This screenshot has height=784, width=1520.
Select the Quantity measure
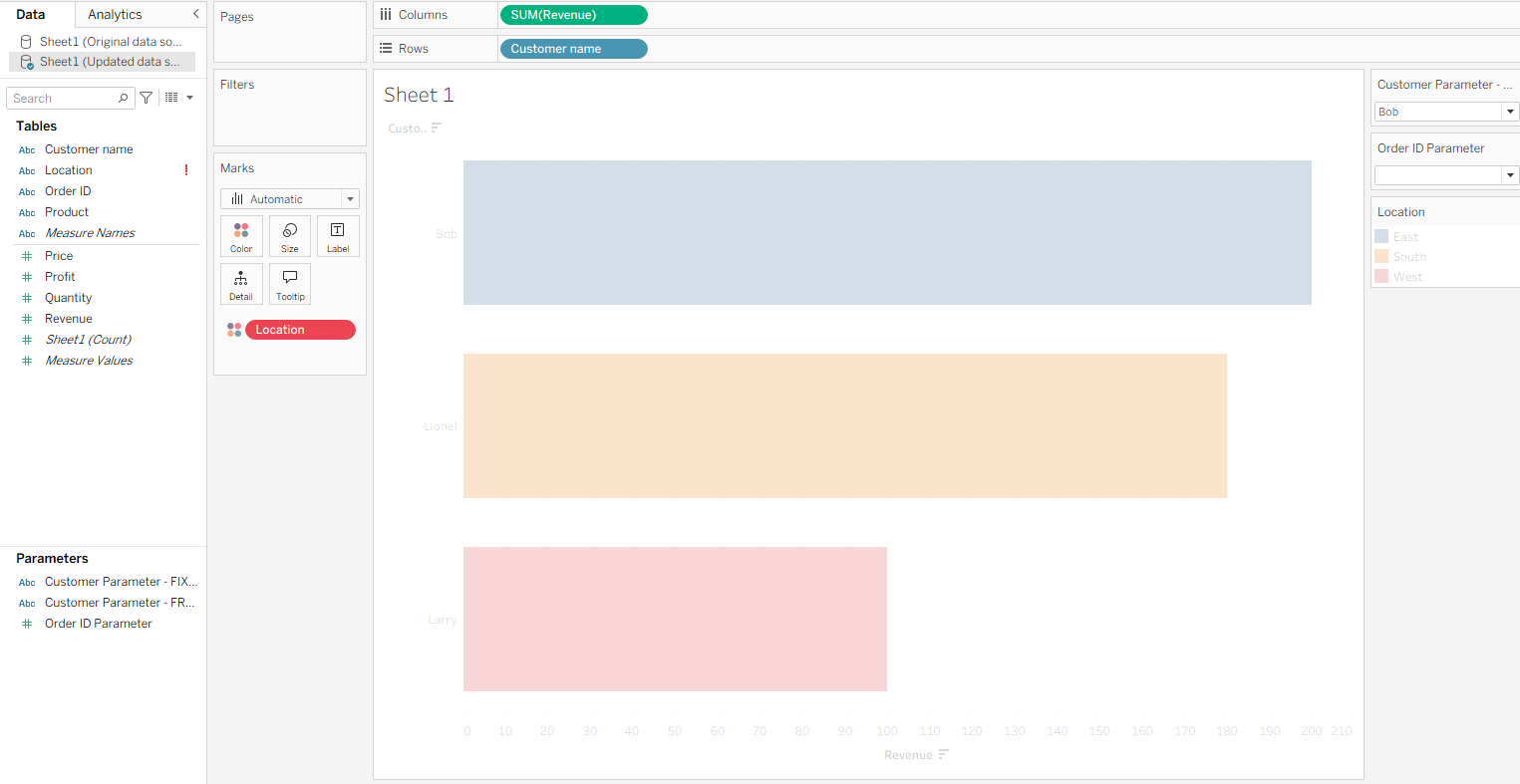(x=69, y=298)
